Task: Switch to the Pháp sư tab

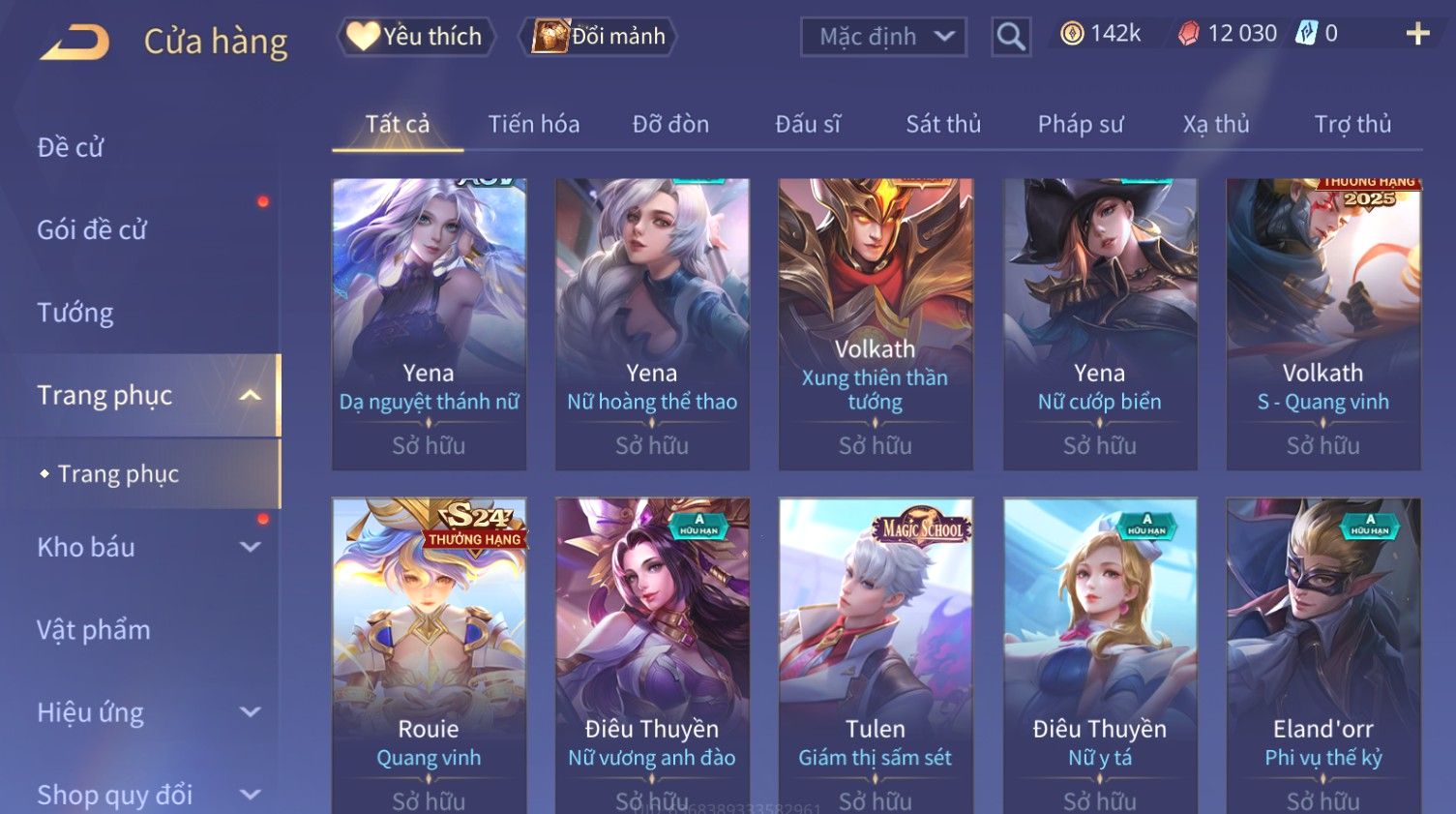Action: [x=1081, y=124]
